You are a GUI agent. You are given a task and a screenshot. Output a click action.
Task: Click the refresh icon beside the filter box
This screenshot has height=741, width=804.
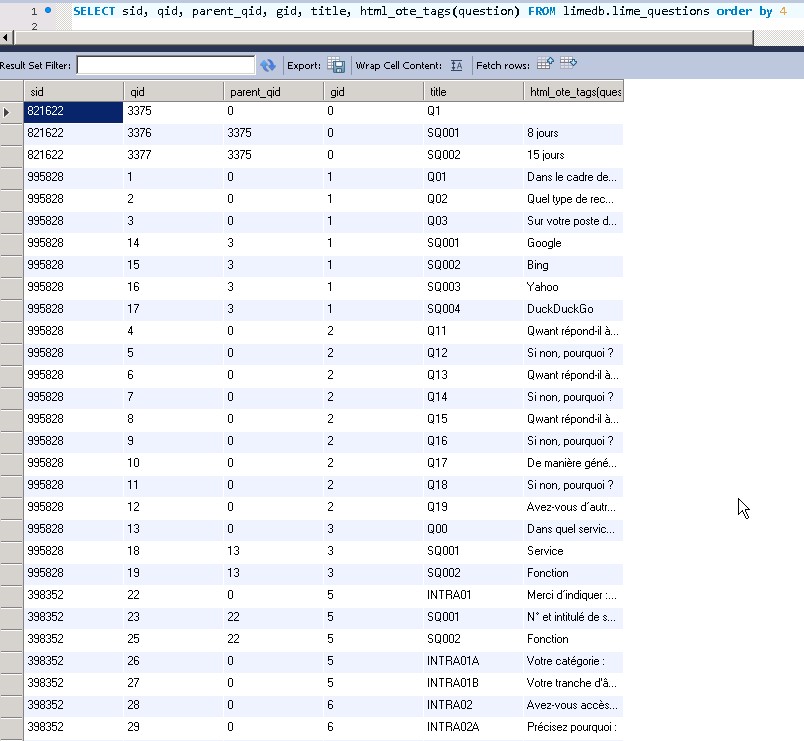point(267,65)
